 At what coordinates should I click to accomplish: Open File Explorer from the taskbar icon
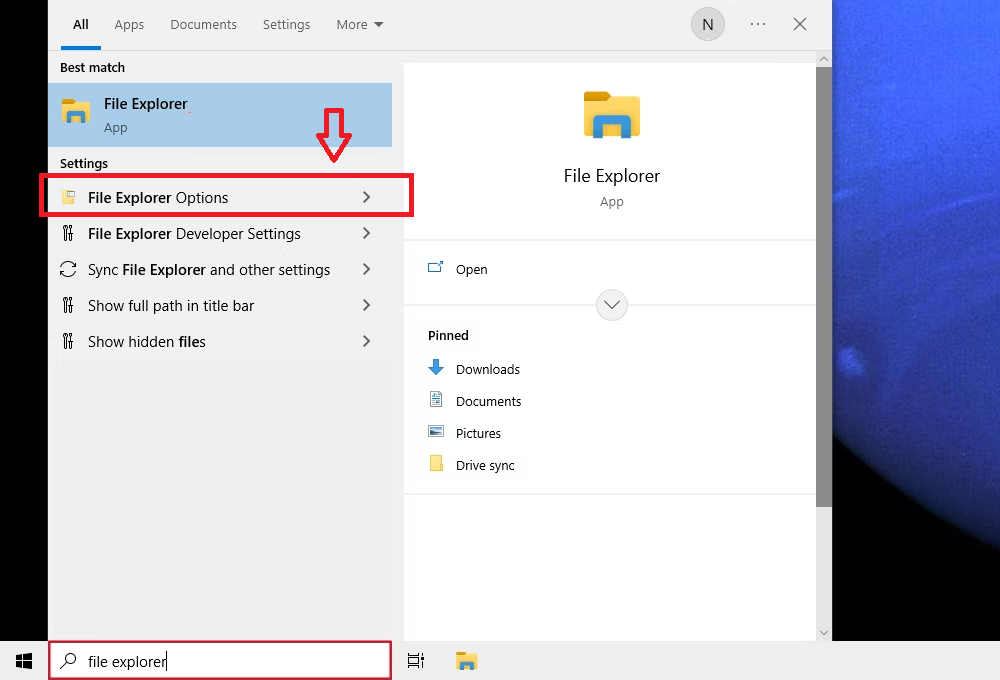(466, 660)
